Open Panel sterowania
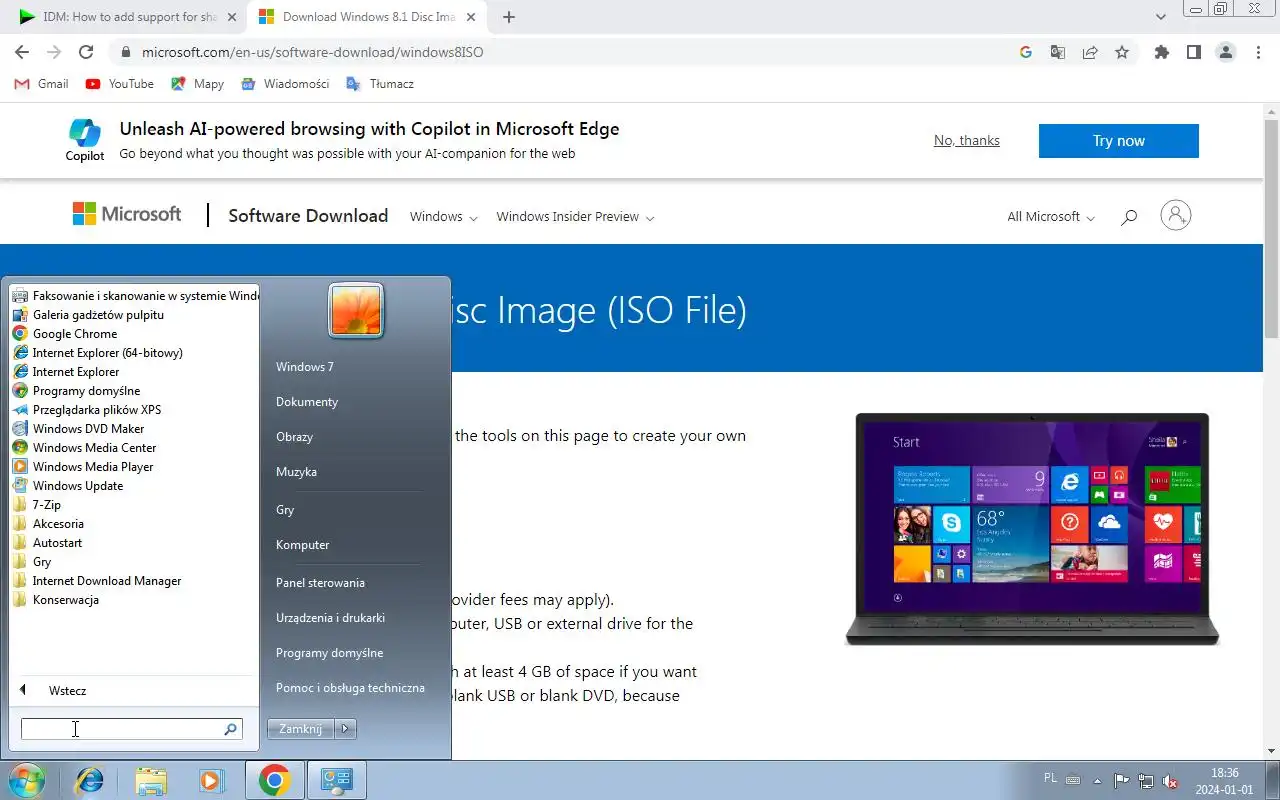The image size is (1280, 800). (x=321, y=583)
